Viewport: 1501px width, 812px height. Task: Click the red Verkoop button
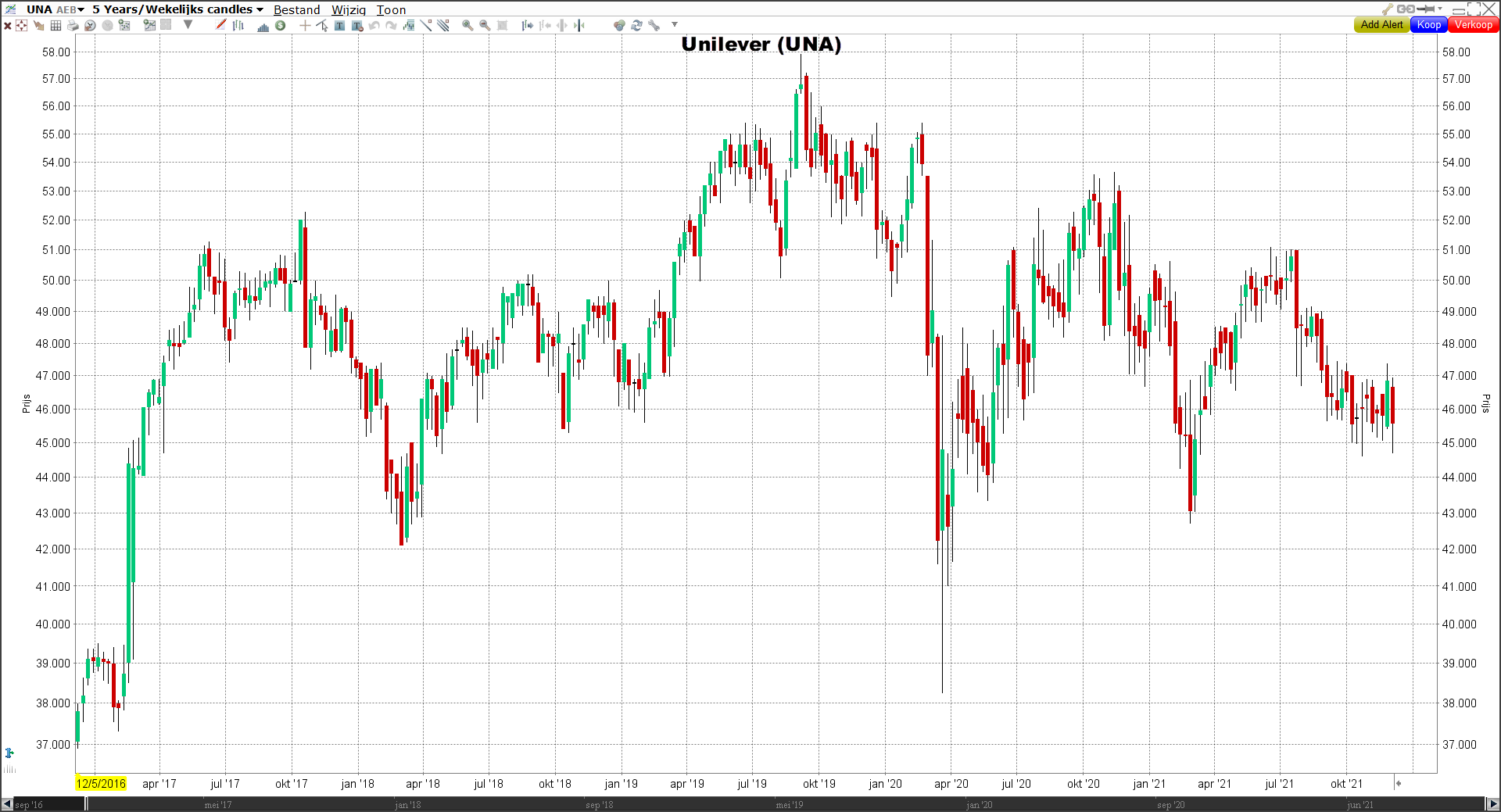(1474, 24)
